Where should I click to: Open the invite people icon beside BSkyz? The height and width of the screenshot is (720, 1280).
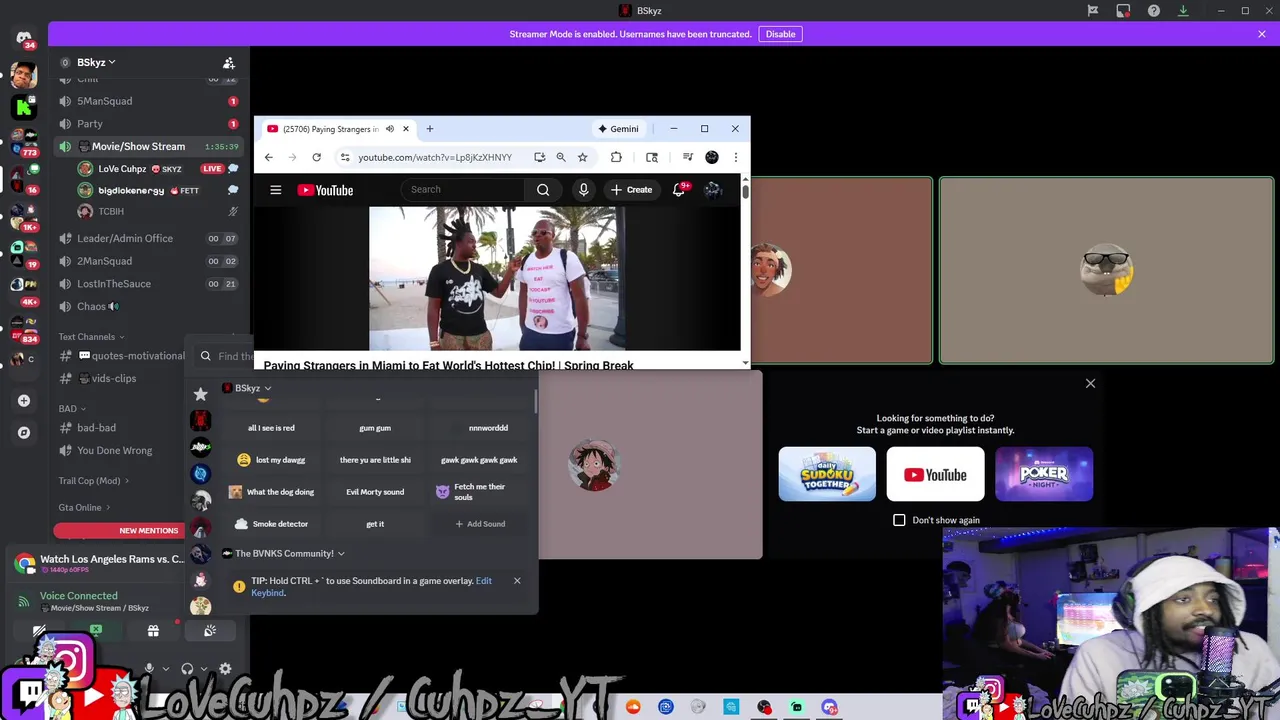[229, 62]
